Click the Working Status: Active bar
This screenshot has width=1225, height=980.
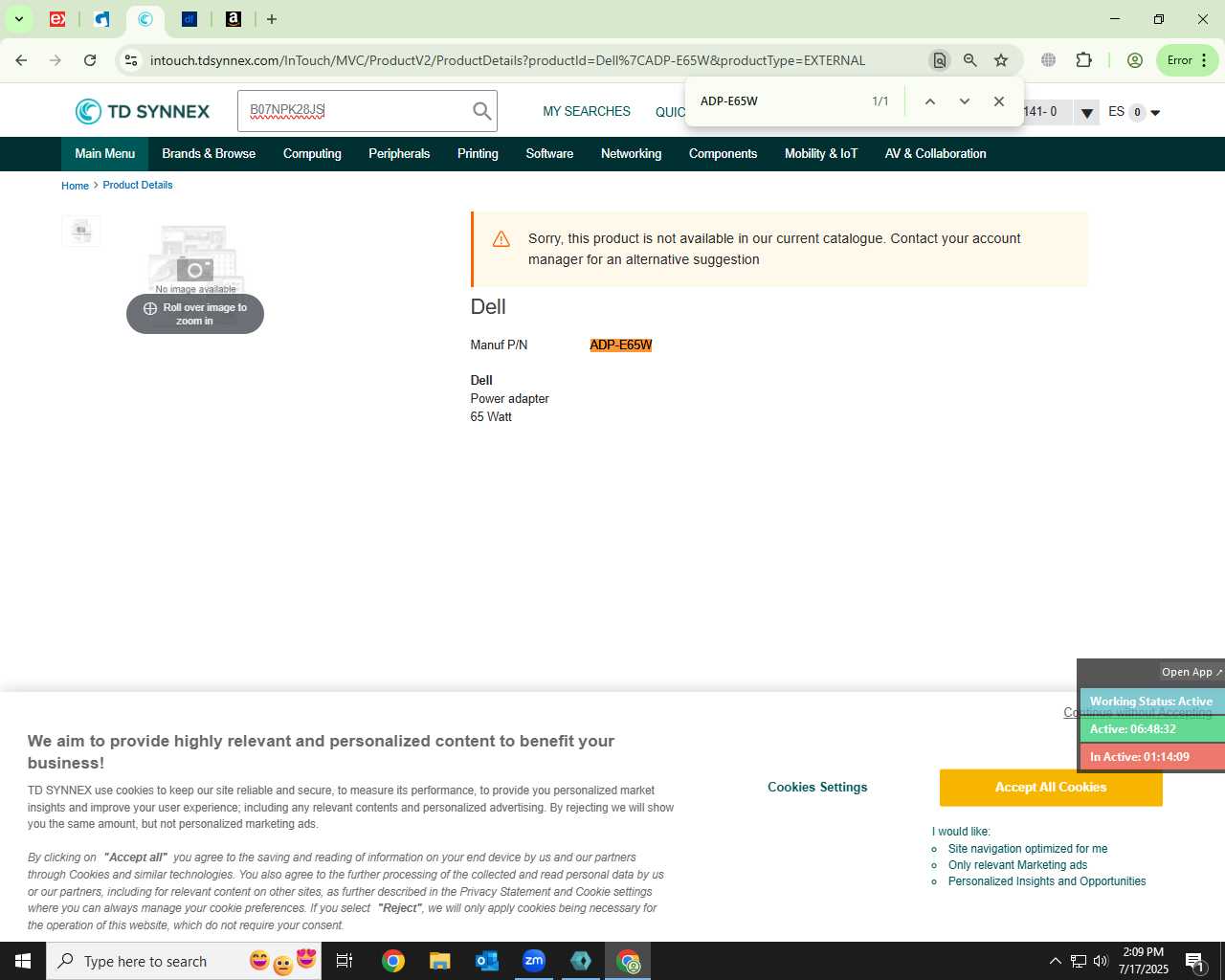1151,702
